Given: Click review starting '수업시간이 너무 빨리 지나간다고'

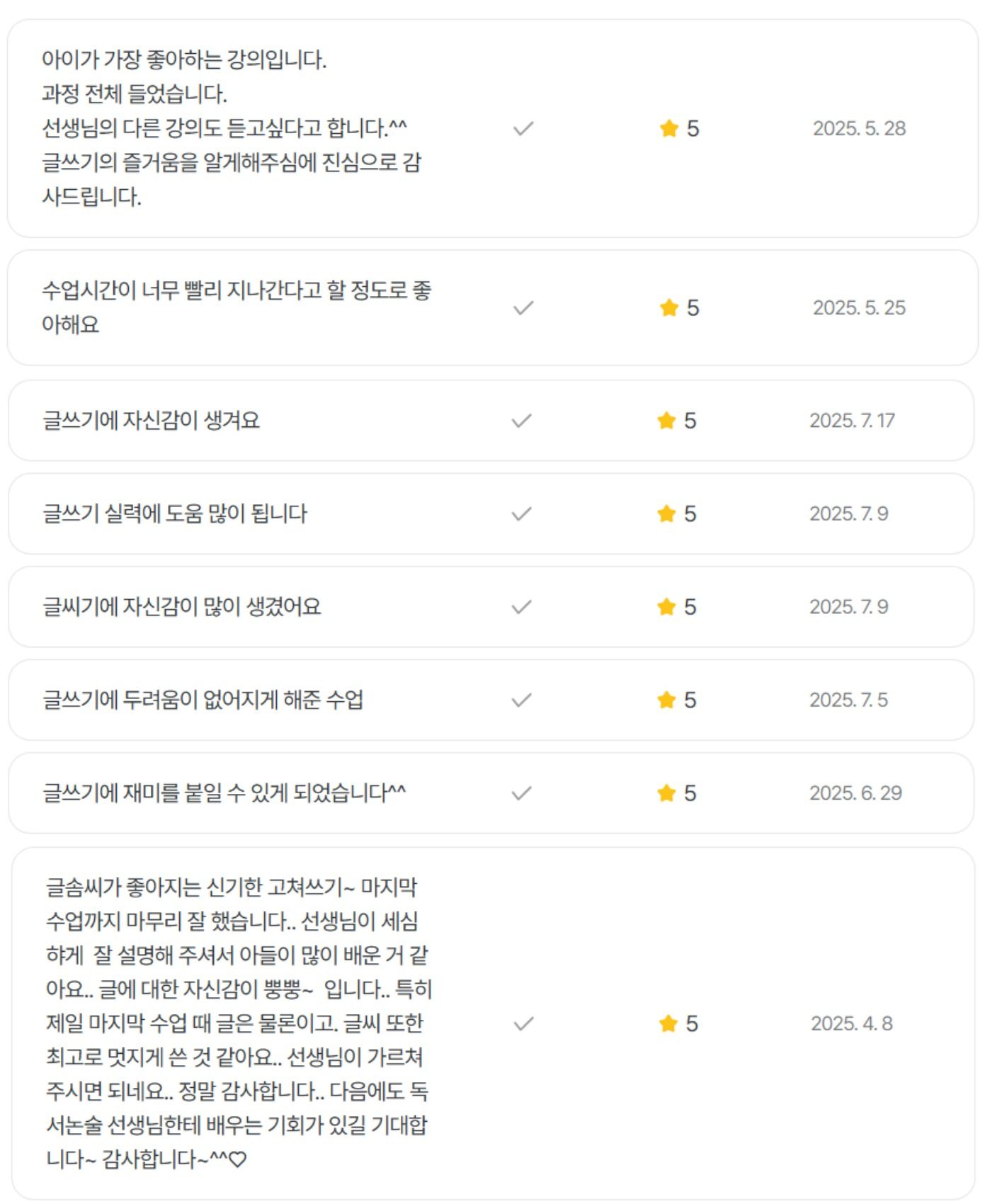Looking at the screenshot, I should tap(237, 307).
